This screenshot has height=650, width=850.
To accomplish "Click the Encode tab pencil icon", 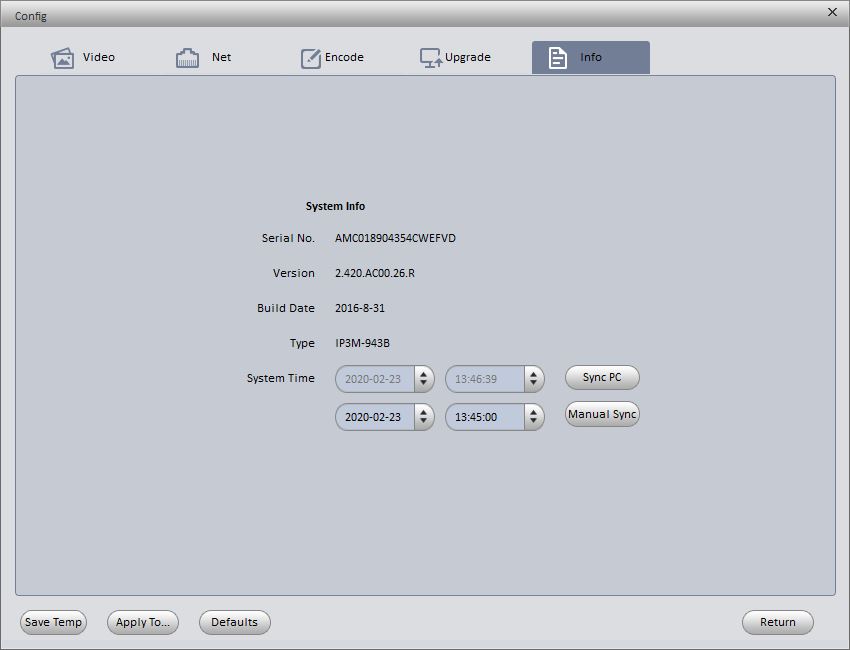I will [x=311, y=58].
